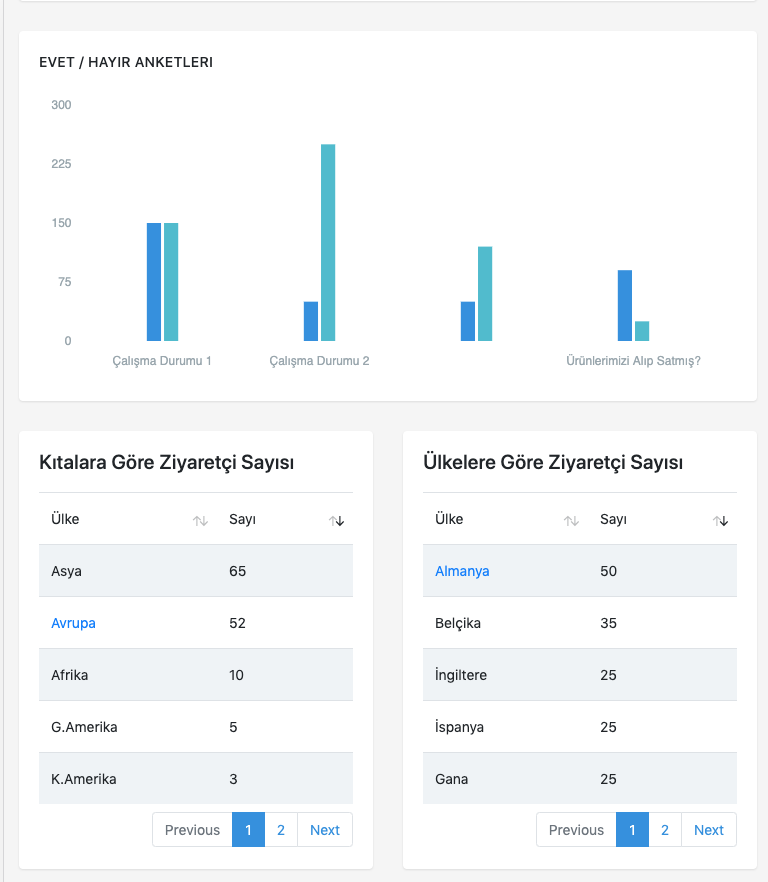Sort countries table by Ülke column icon
Viewport: 768px width, 882px height.
coord(571,520)
